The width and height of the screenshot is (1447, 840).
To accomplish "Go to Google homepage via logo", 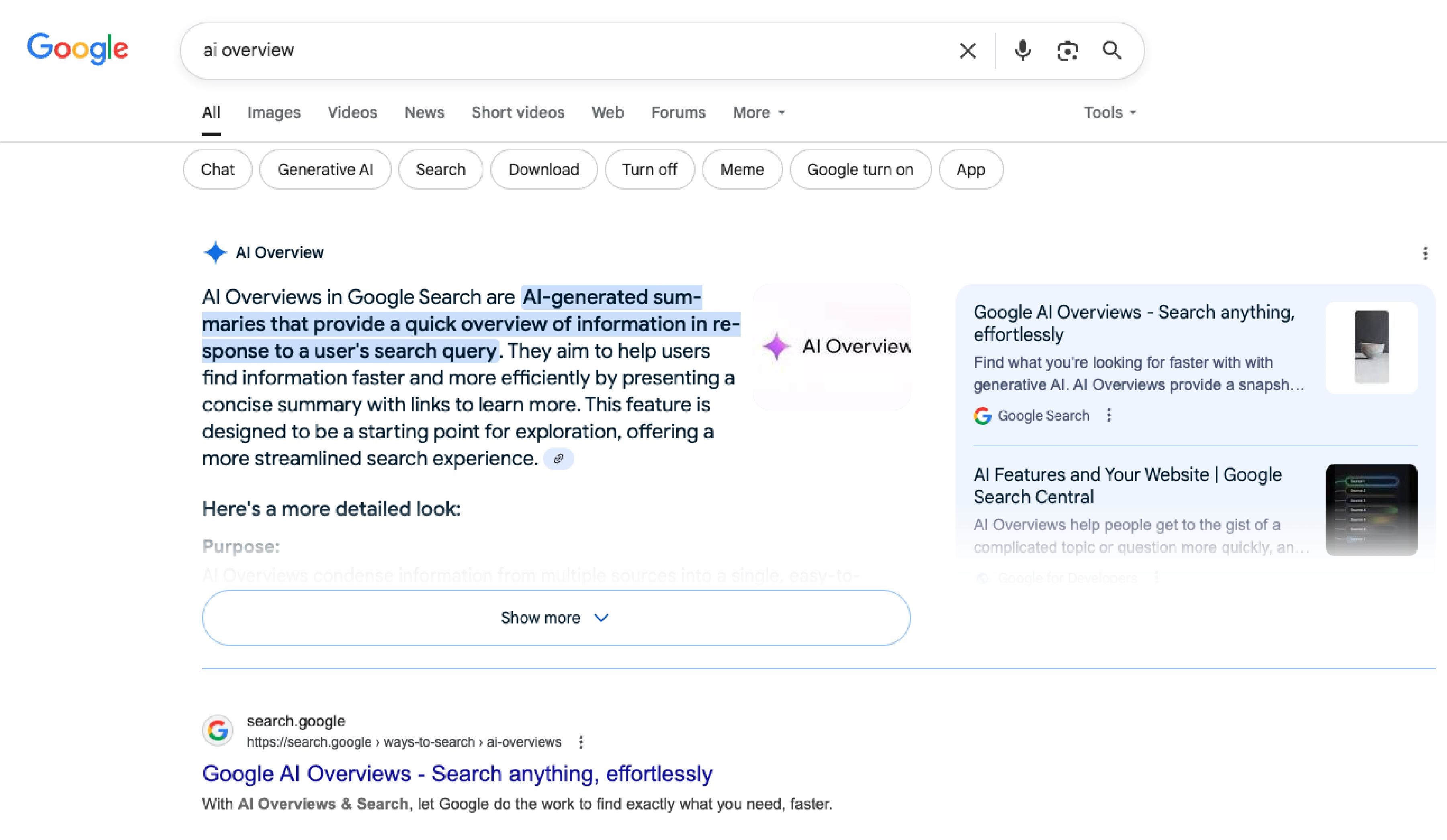I will coord(78,48).
